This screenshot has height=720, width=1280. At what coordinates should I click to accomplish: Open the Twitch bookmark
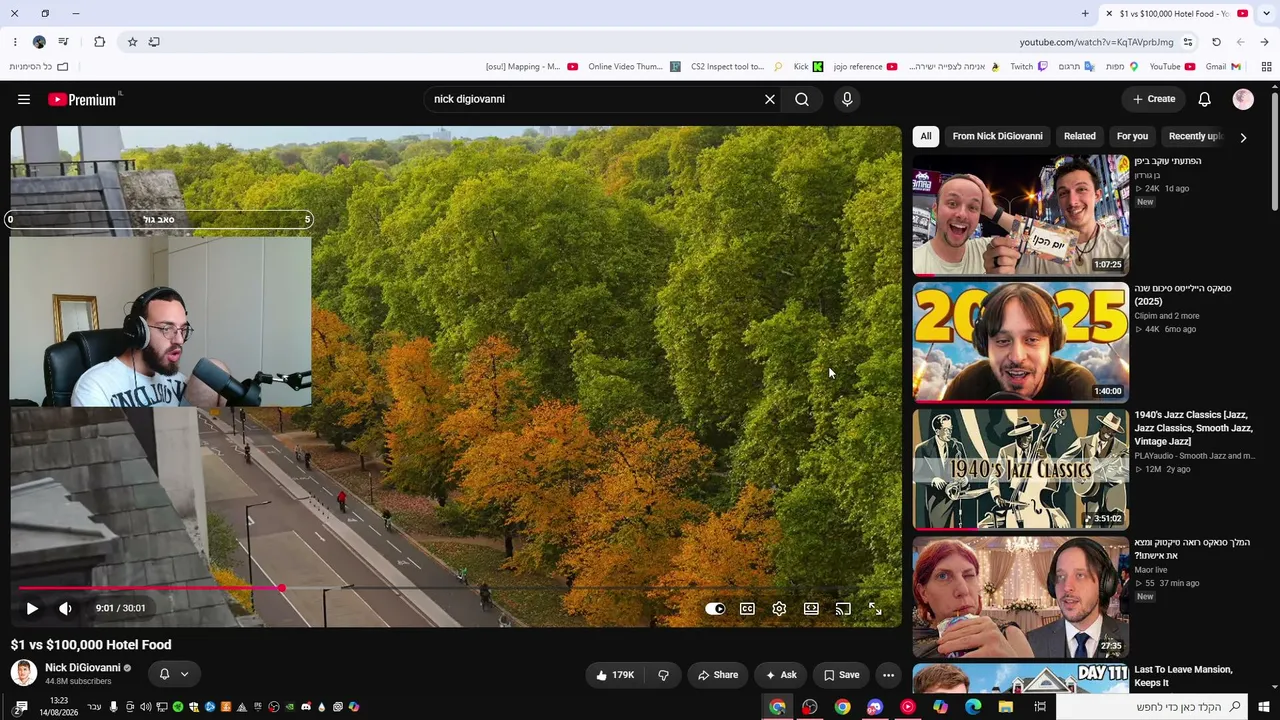(1029, 67)
